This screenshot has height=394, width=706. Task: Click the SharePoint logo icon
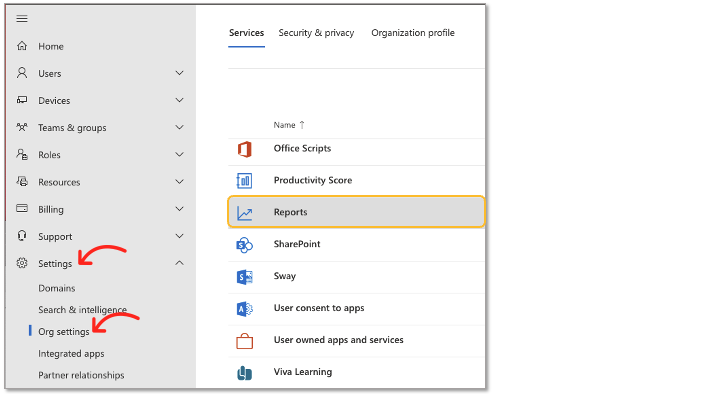click(x=244, y=245)
